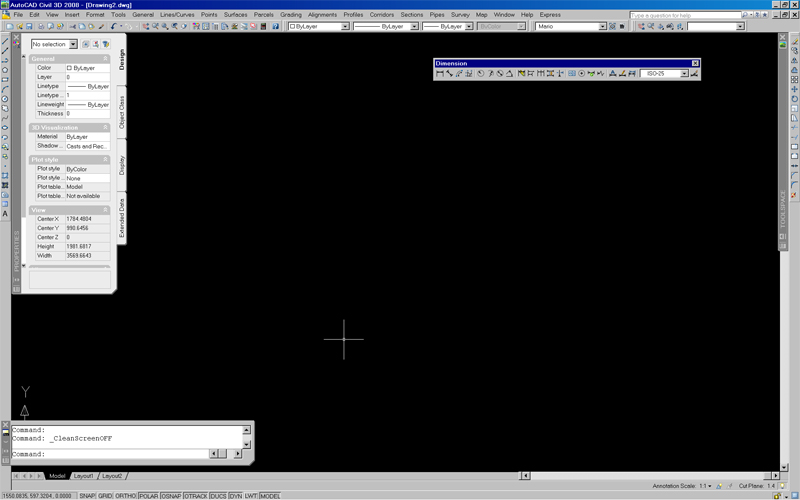Screen dimensions: 800x500
Task: Select the Line tool in the Draw toolbar
Action: point(5,40)
